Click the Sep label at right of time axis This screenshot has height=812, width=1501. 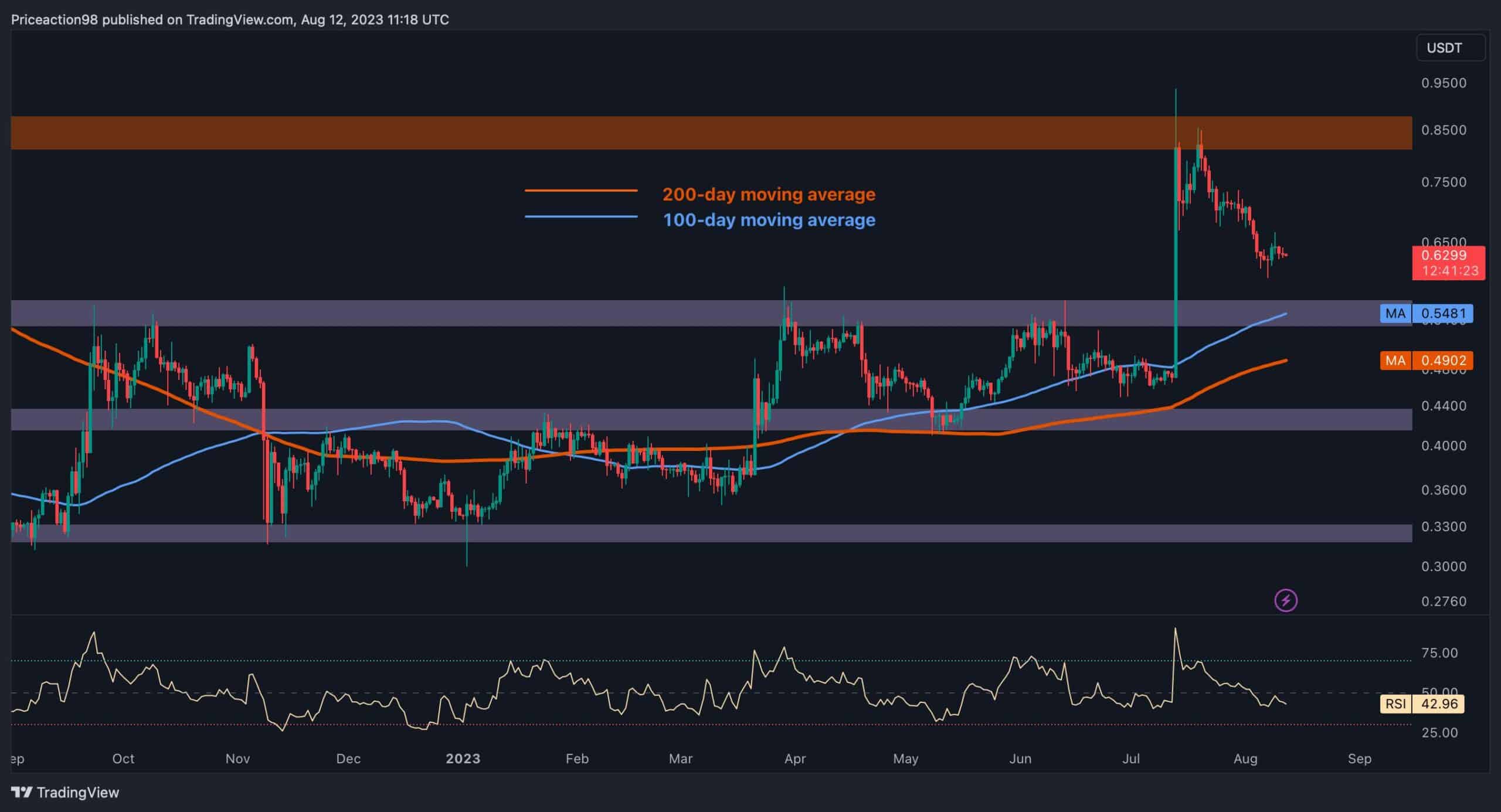coord(1360,759)
